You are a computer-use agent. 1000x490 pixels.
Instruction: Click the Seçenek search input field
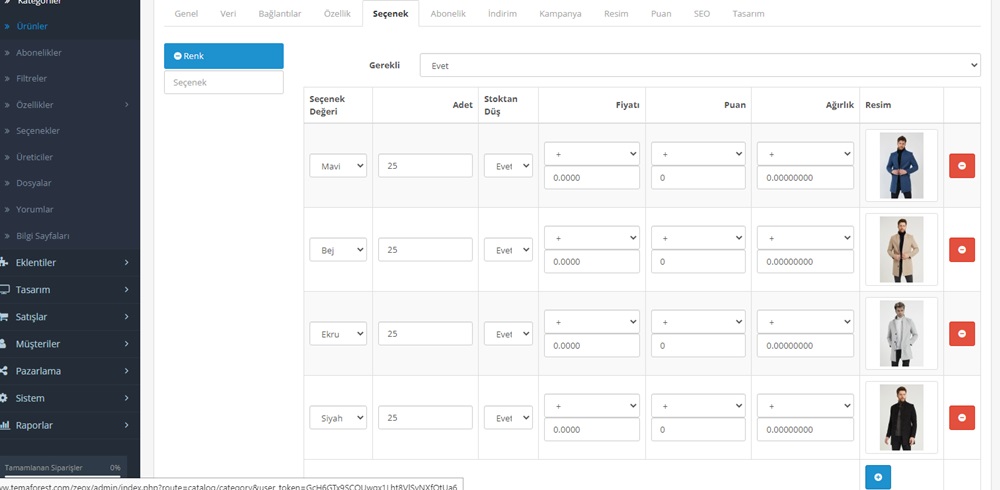(x=223, y=82)
